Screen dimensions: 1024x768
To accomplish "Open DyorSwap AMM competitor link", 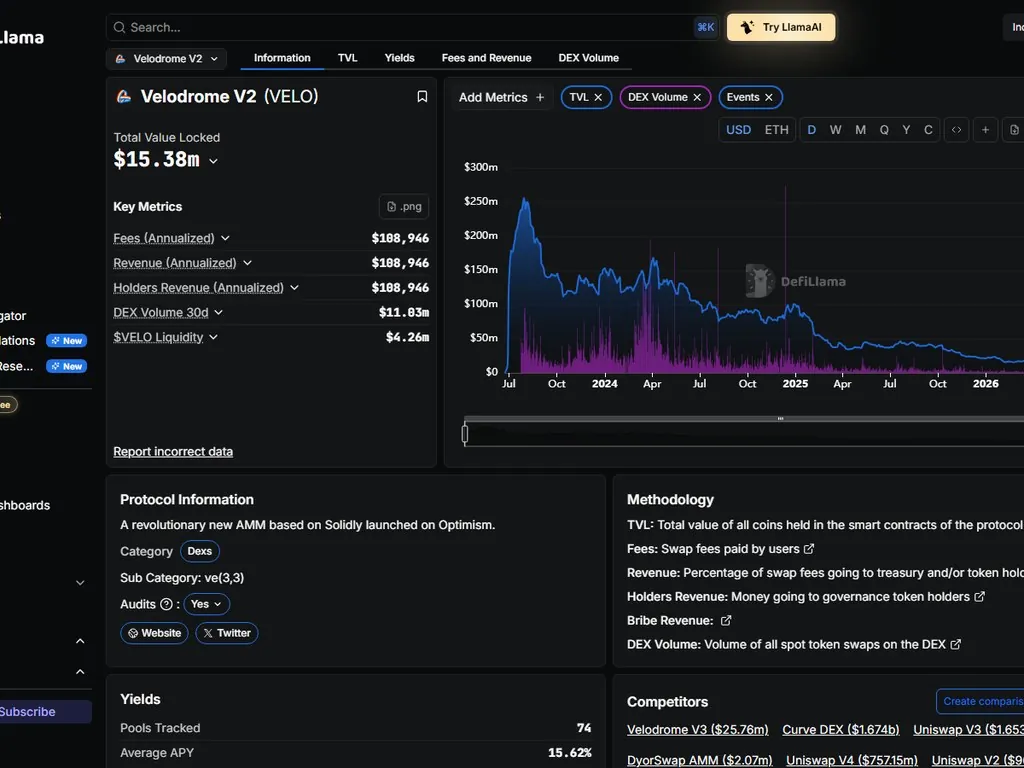I will [x=699, y=760].
